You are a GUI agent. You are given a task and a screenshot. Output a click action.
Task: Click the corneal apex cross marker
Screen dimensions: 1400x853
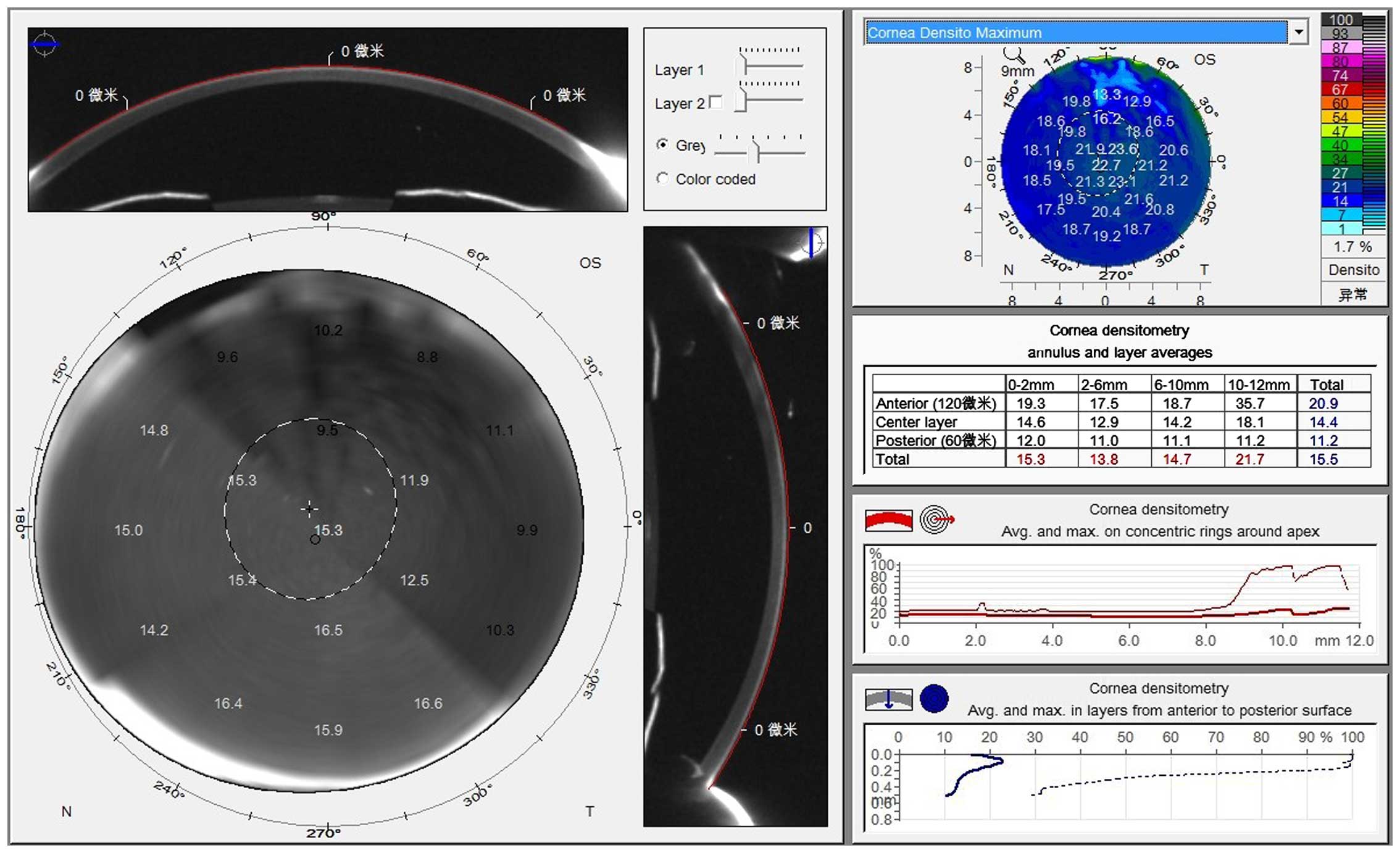[309, 509]
